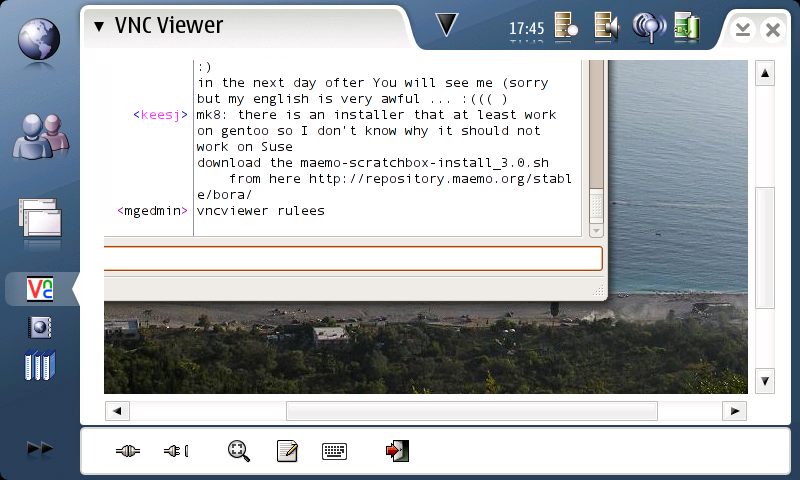The width and height of the screenshot is (800, 480).
Task: Check the 17:45 clock display
Action: click(x=527, y=28)
